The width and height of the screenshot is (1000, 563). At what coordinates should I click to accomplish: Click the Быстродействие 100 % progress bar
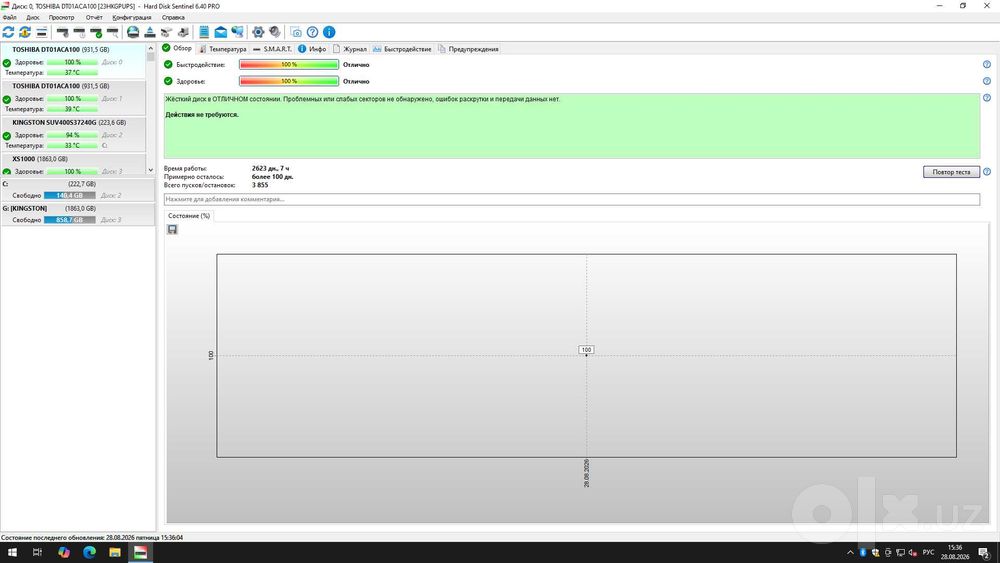289,64
